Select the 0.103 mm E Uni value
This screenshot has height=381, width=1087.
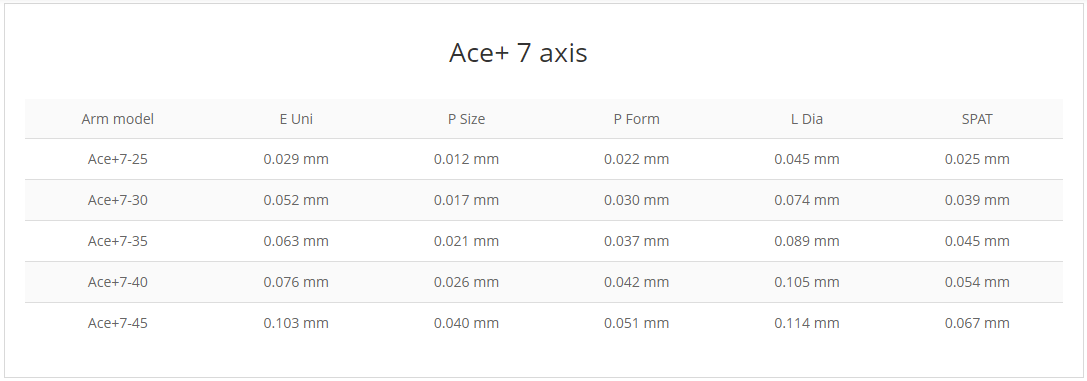[296, 323]
